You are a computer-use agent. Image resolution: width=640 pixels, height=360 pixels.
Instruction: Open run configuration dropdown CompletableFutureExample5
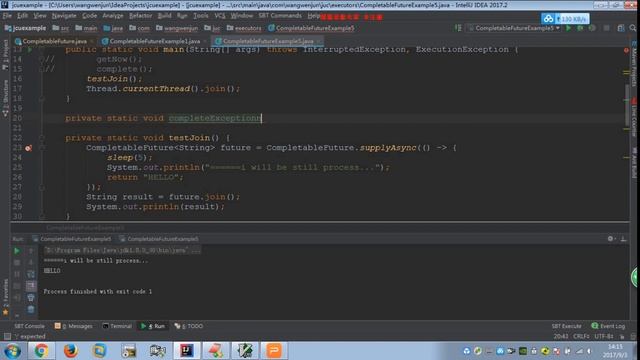(x=514, y=28)
